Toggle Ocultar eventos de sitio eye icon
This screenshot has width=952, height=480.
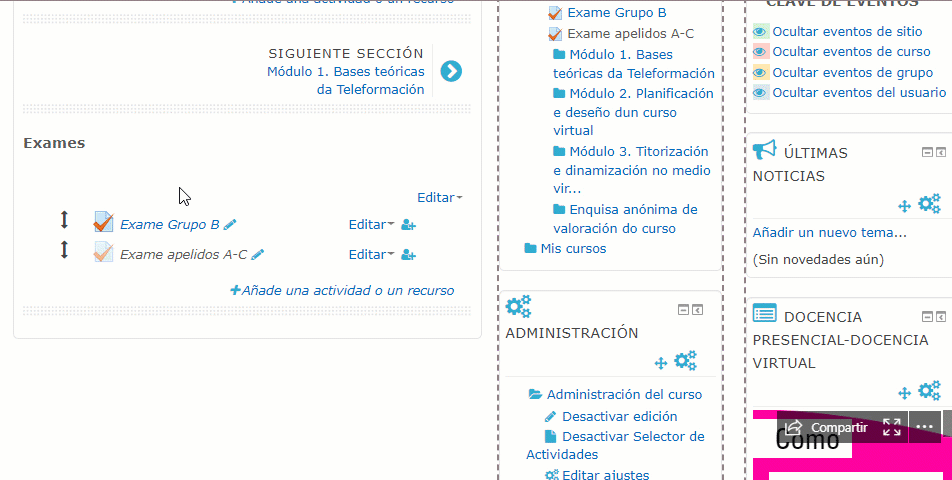tap(760, 32)
